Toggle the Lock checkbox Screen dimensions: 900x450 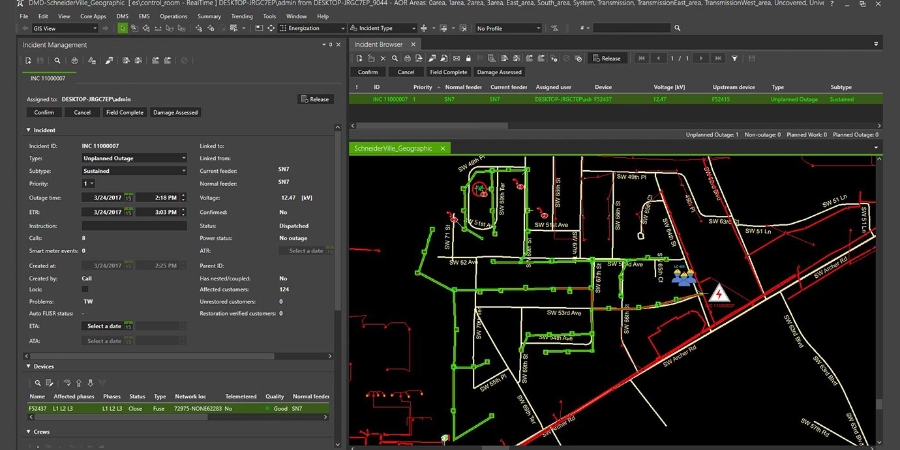click(x=85, y=288)
